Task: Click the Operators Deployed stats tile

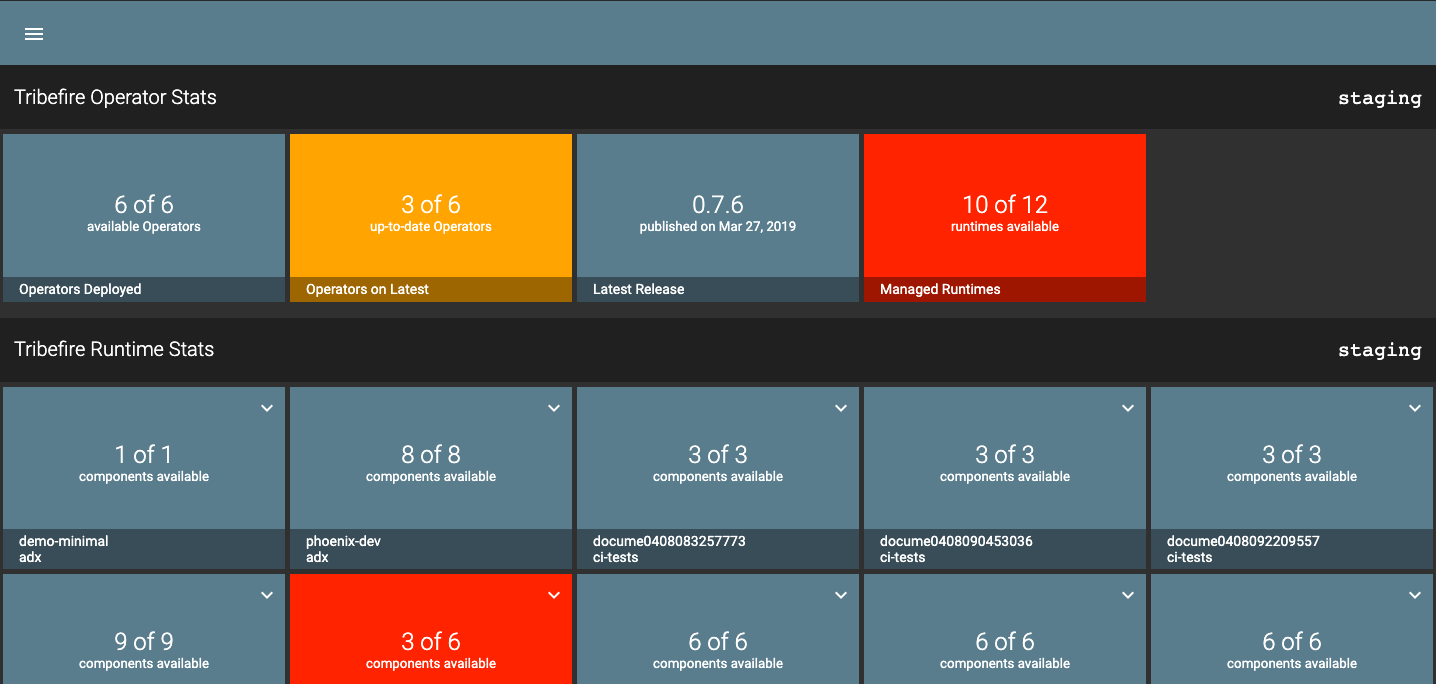Action: (144, 214)
